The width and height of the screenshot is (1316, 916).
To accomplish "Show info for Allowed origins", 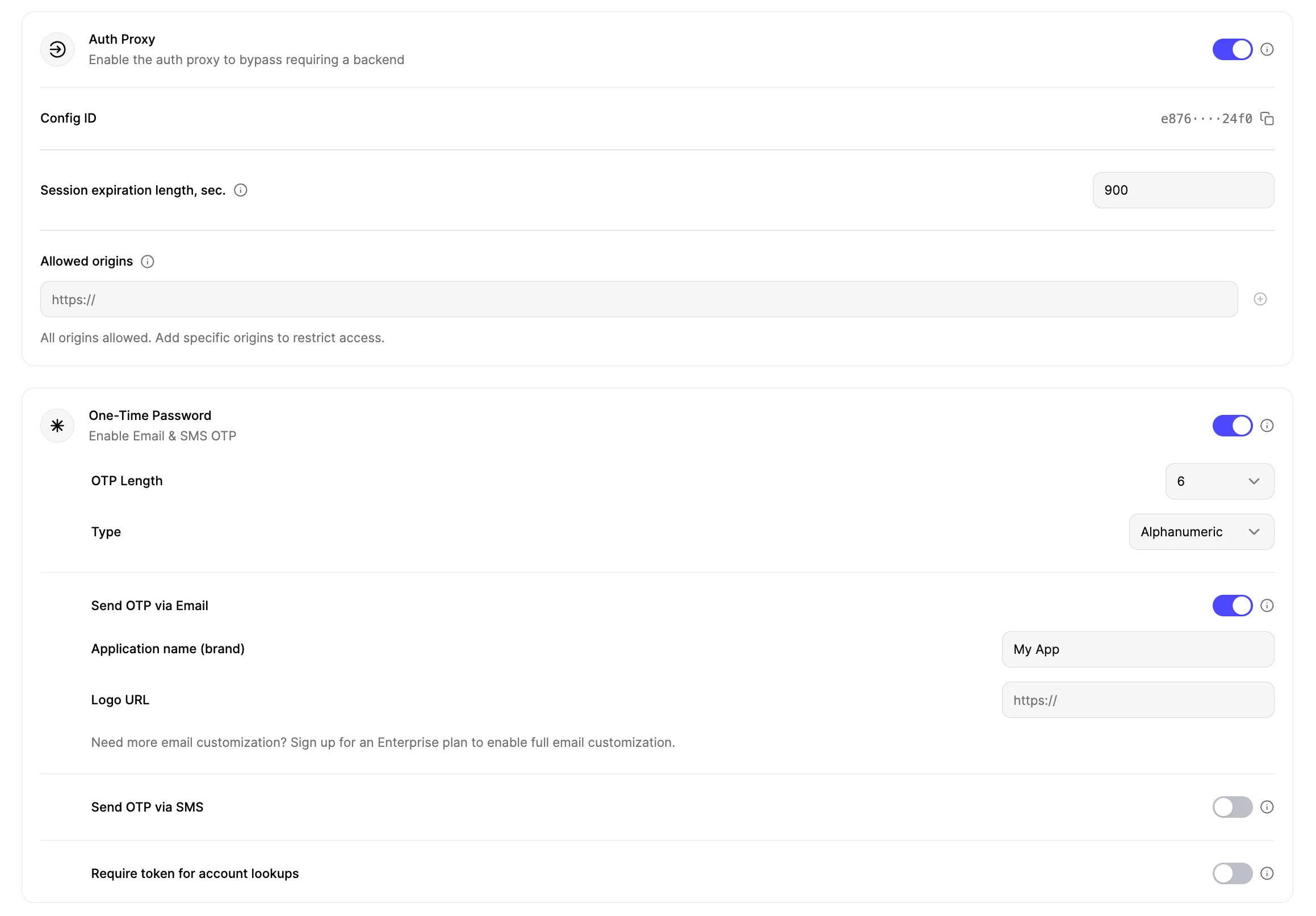I will click(147, 262).
